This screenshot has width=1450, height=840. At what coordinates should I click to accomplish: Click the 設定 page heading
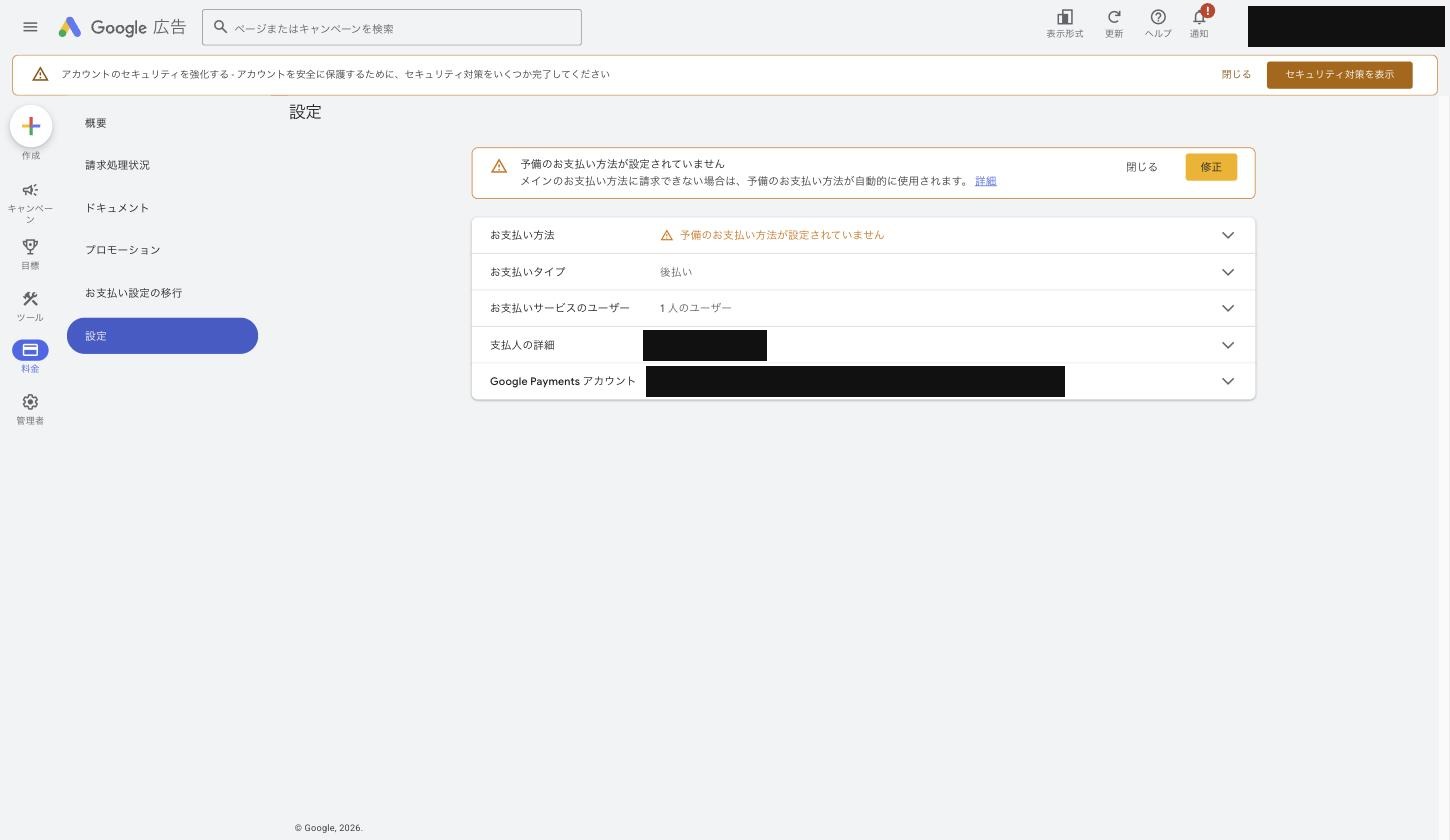pos(305,112)
